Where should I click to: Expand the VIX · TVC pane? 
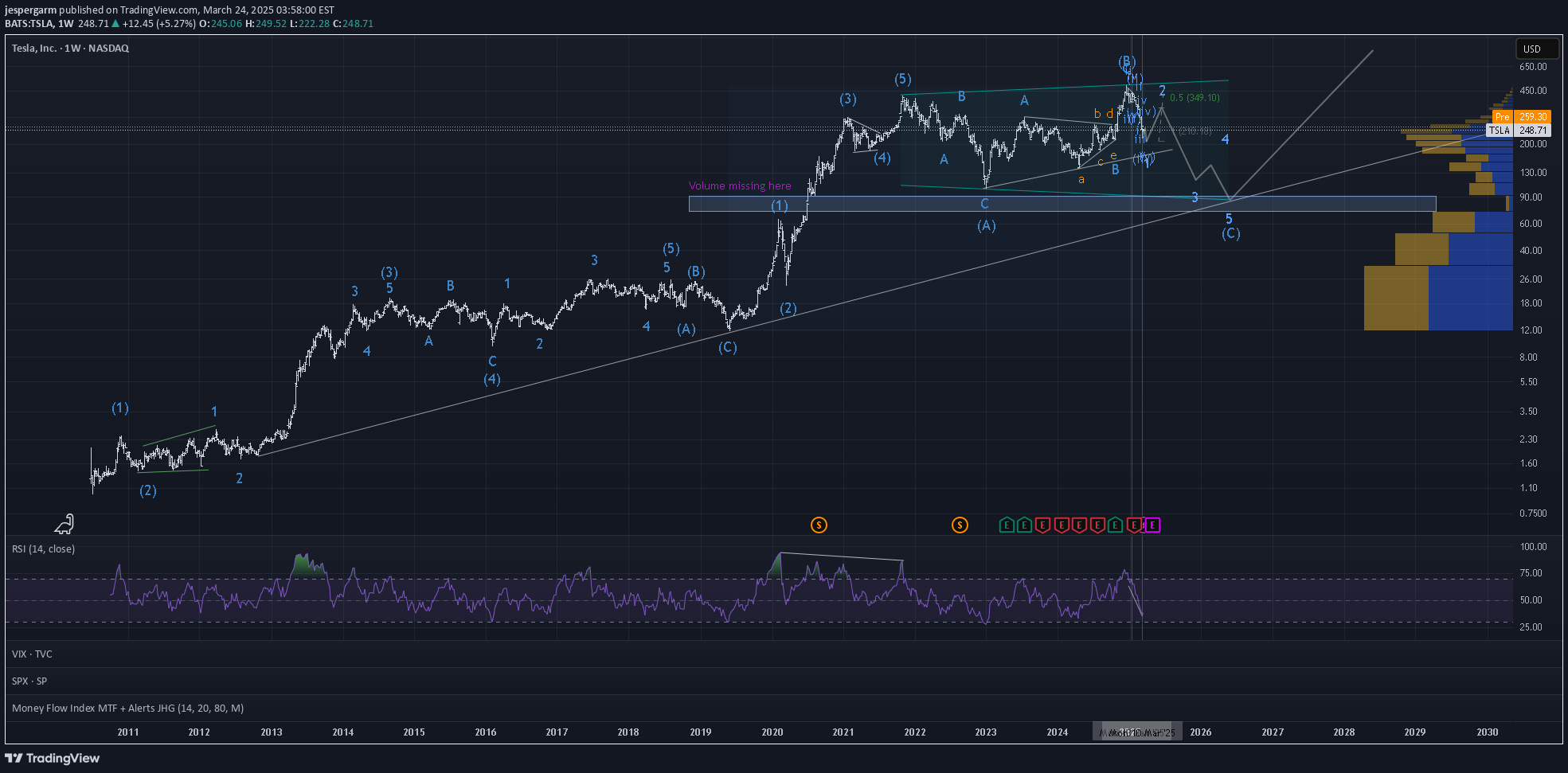coord(32,654)
